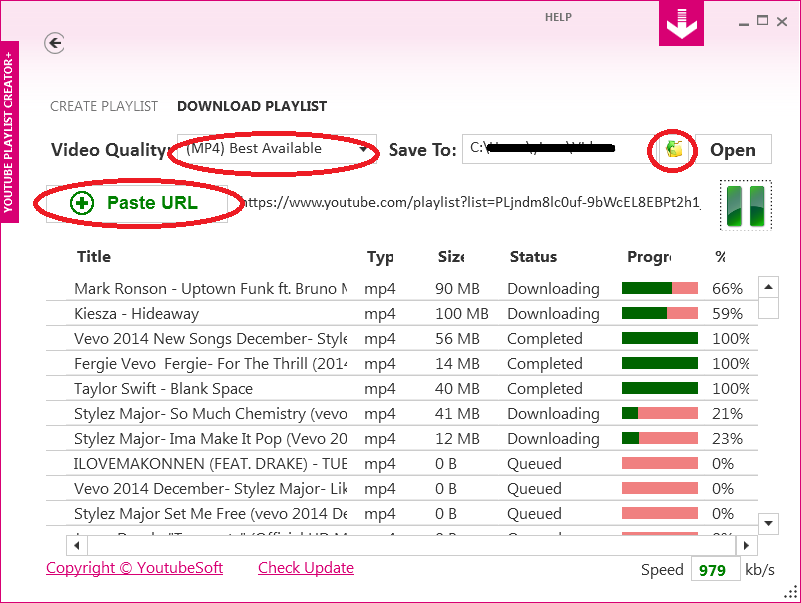
Task: Select Vevo 2014 December- Stylez Major row
Action: [402, 489]
